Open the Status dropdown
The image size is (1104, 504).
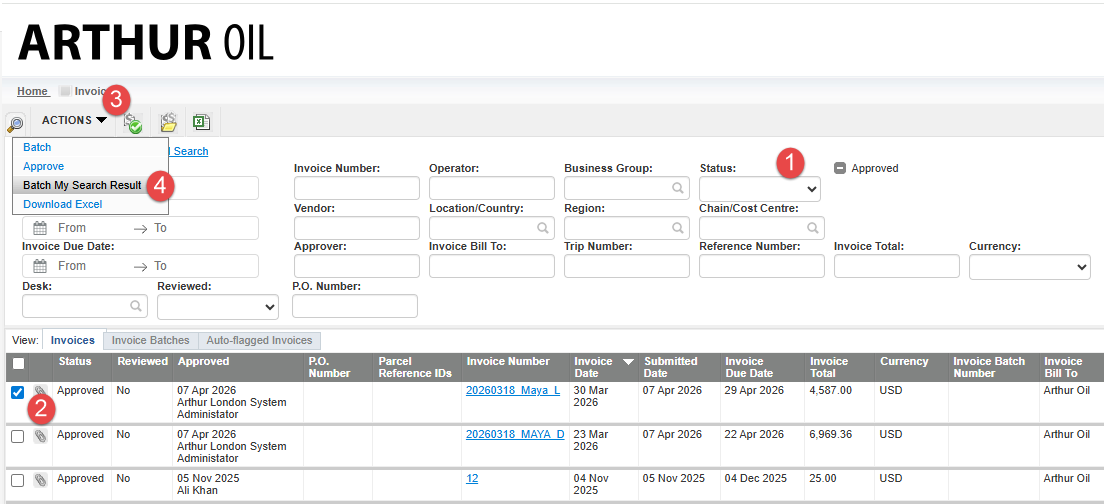click(x=760, y=189)
